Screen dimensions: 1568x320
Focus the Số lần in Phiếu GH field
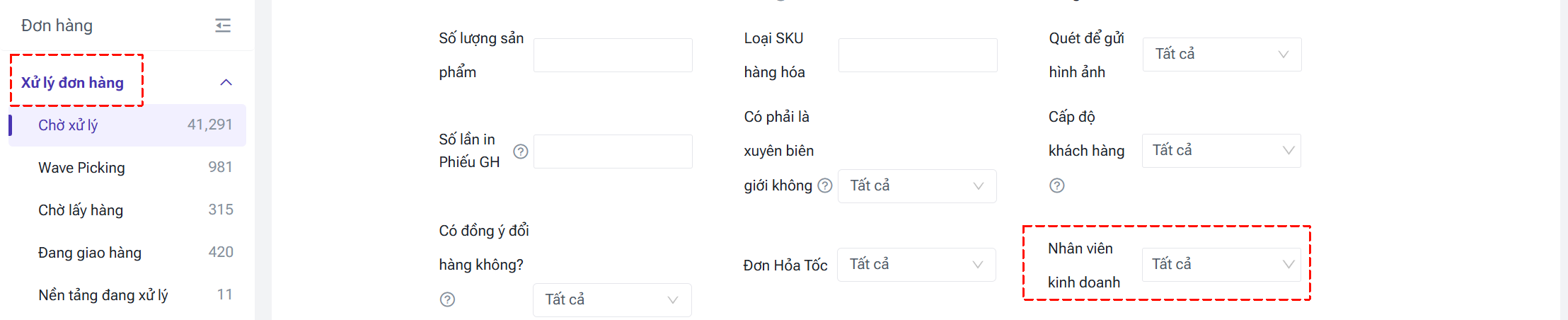(613, 152)
